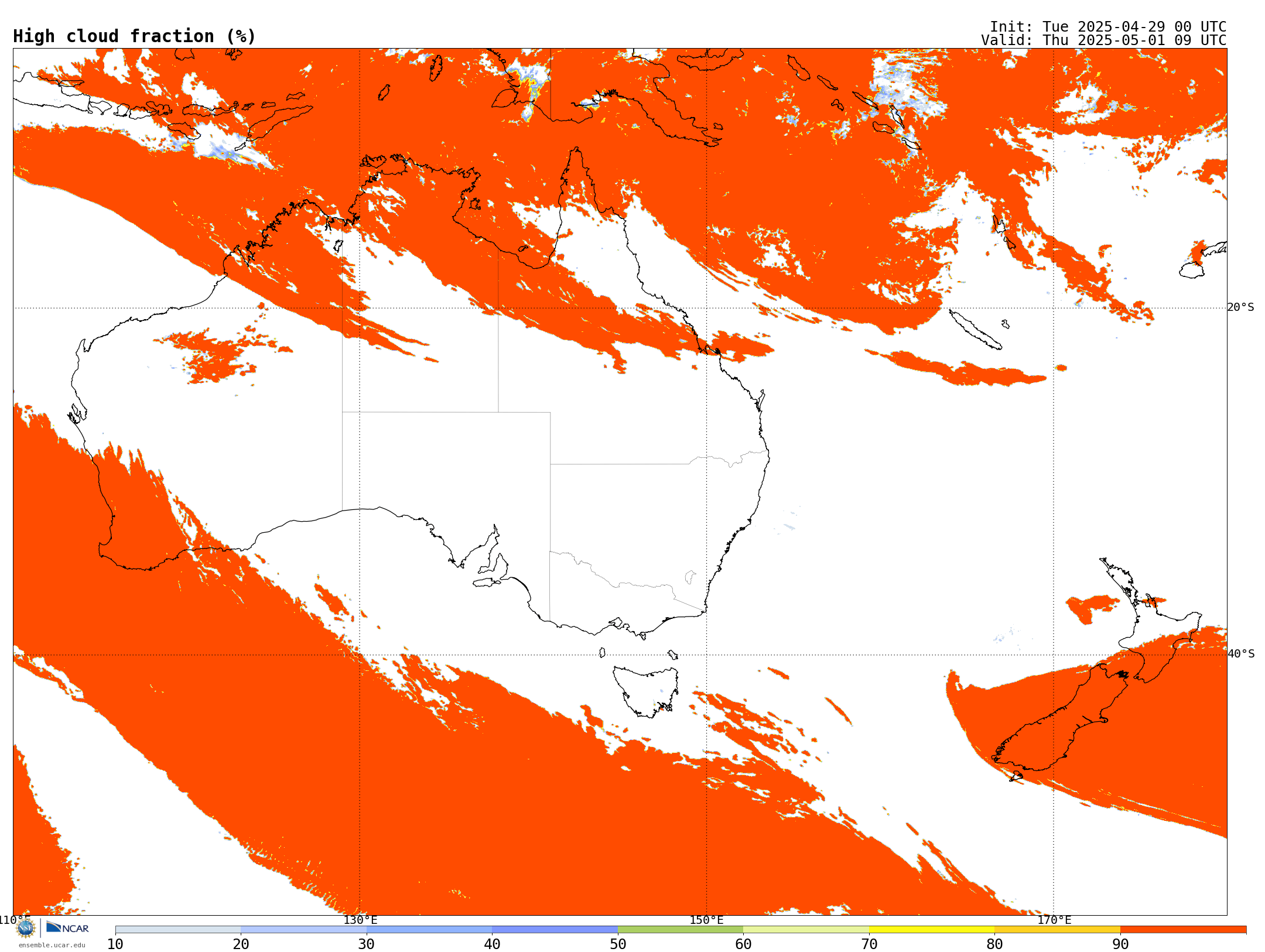Click New Caledonia island outline on the map
The image size is (1265, 952).
coord(975,330)
